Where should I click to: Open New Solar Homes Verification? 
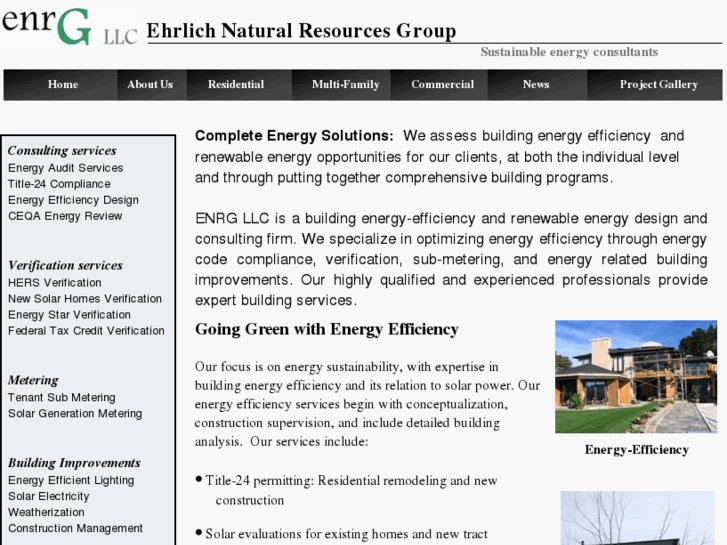(85, 299)
